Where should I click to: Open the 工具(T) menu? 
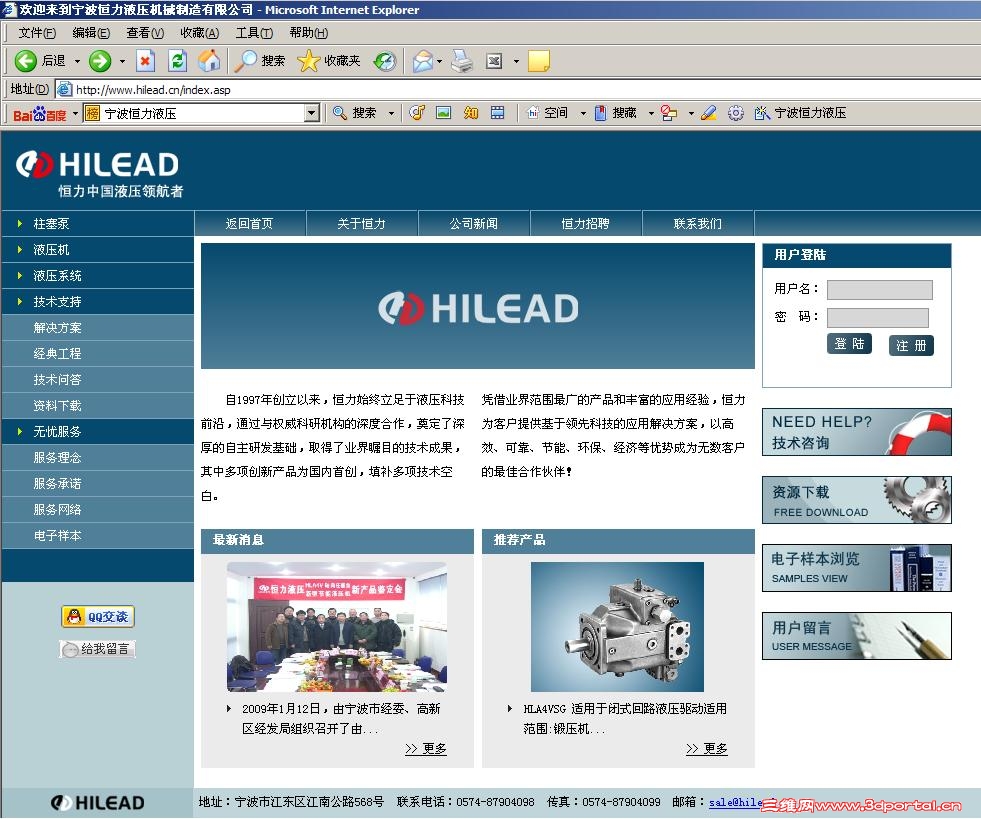pyautogui.click(x=253, y=33)
